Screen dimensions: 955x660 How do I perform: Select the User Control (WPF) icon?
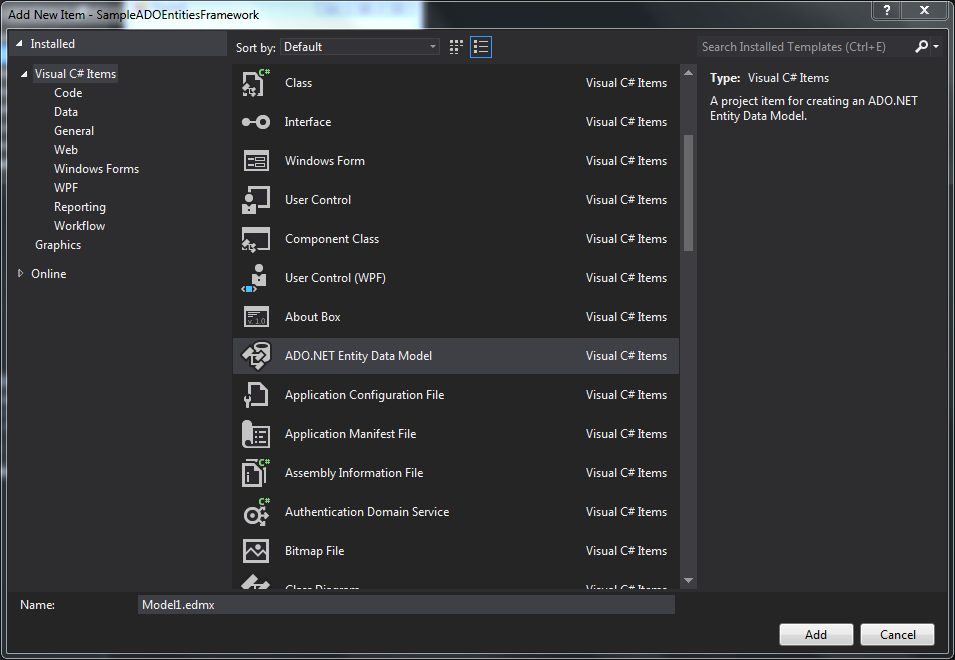256,278
